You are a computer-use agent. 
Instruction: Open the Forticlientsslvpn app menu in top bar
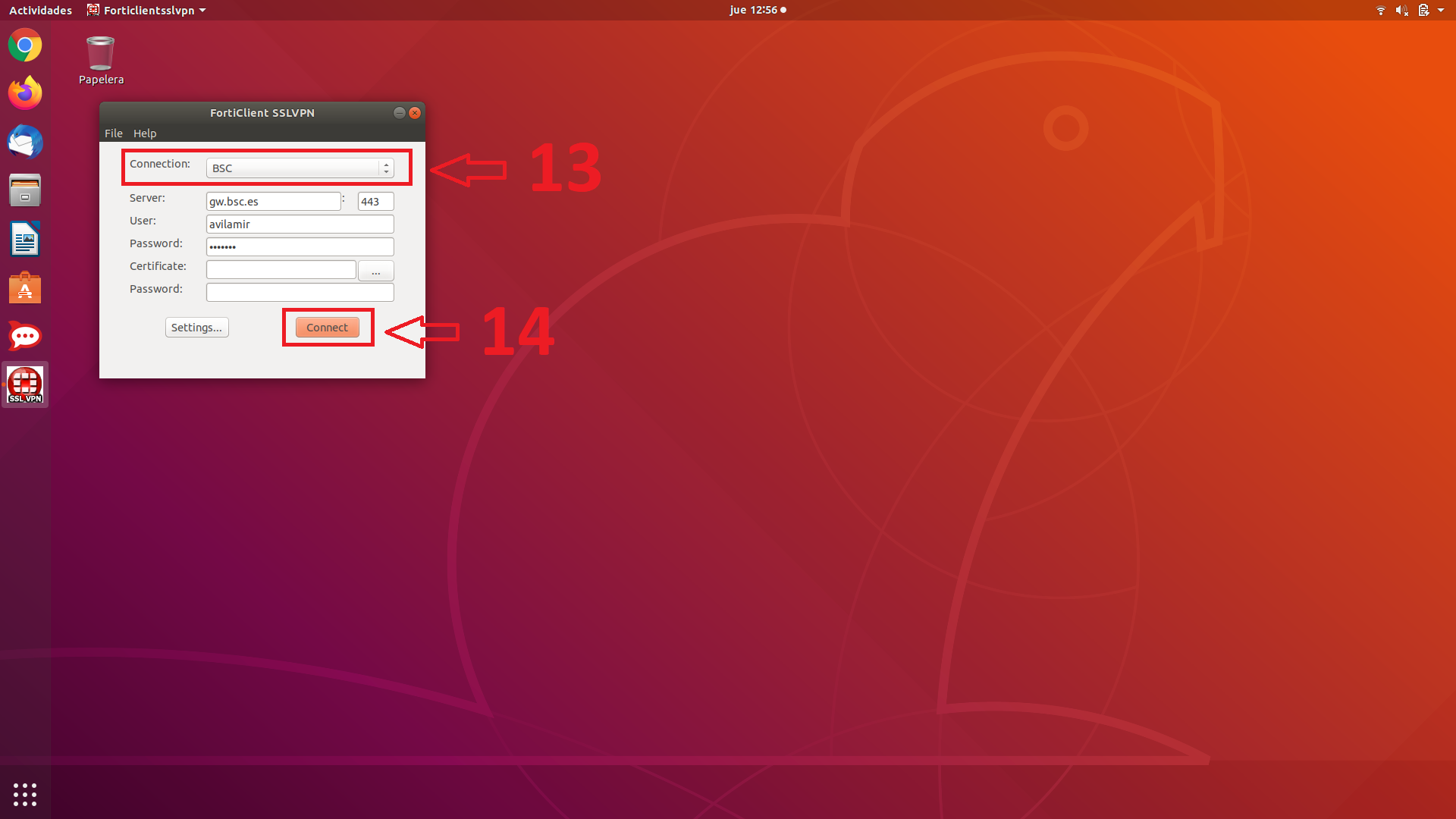(x=148, y=10)
